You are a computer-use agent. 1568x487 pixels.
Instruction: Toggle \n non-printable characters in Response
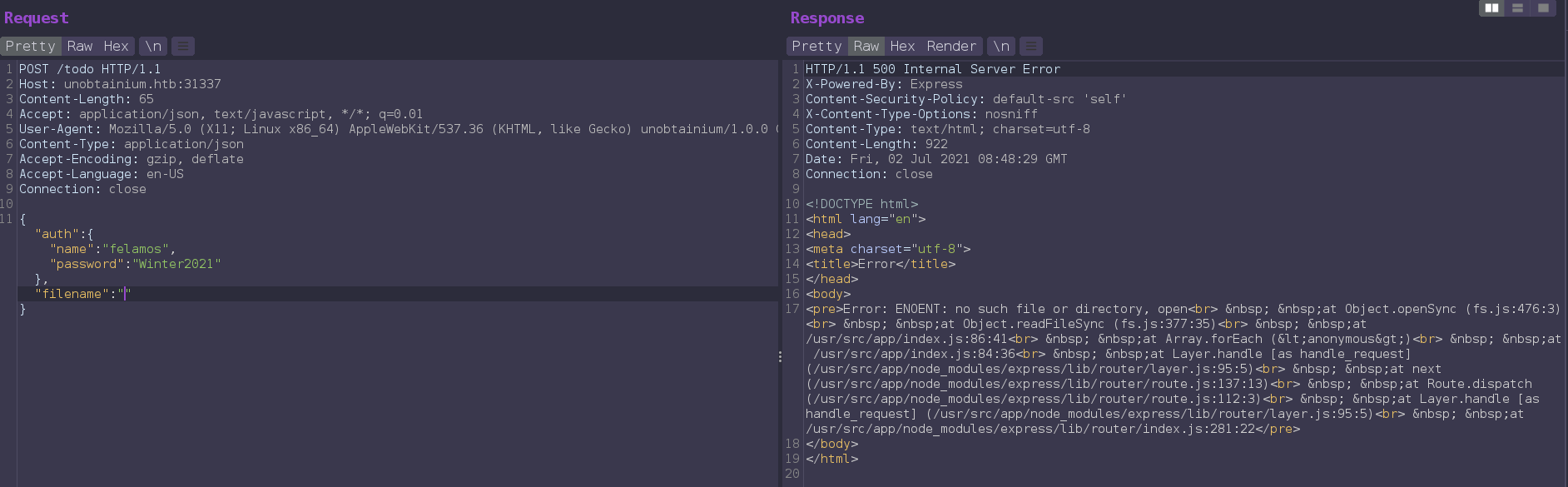[x=1001, y=47]
